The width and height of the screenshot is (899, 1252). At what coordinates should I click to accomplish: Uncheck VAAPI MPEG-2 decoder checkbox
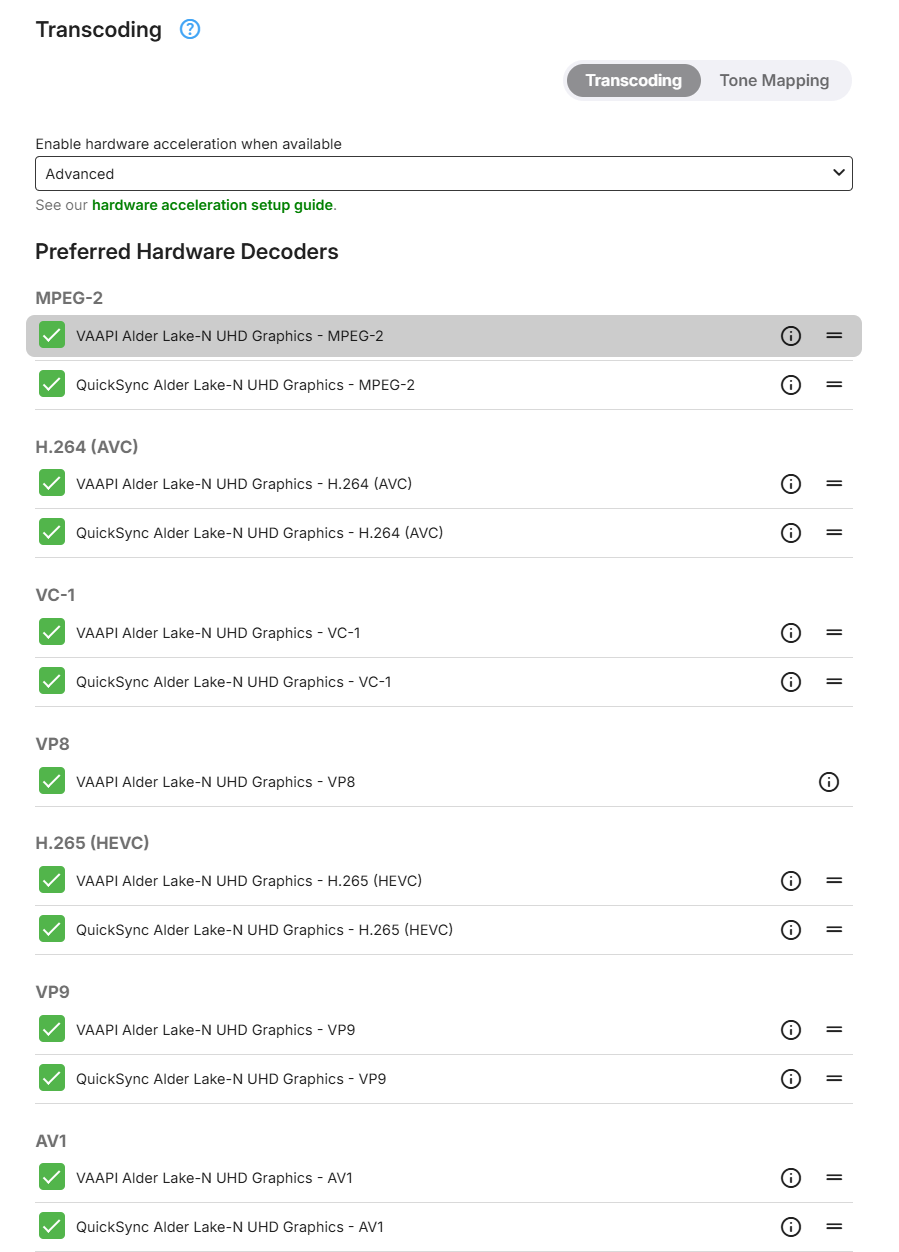(52, 335)
